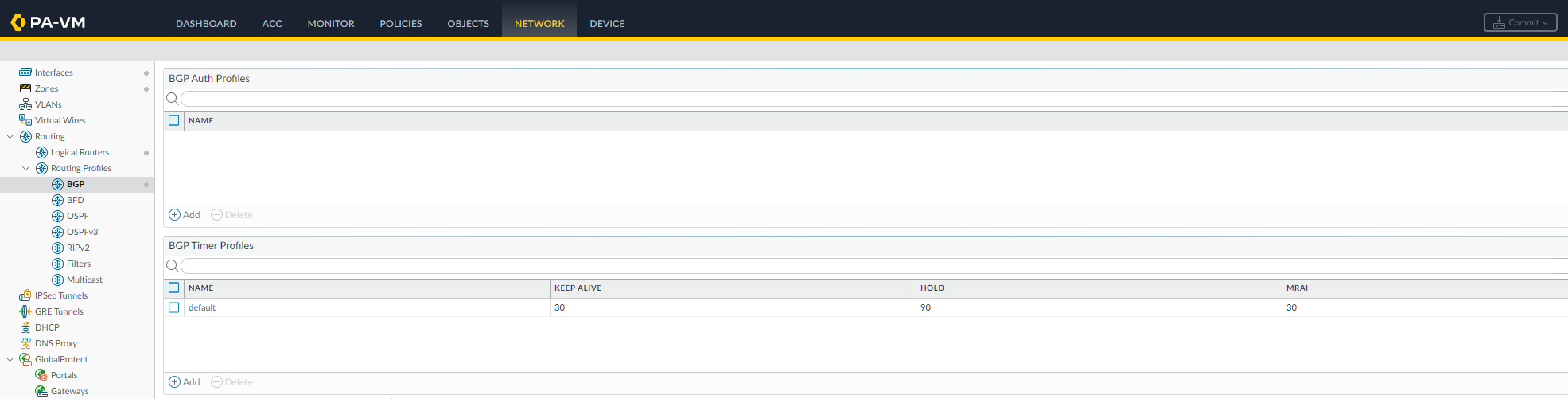Open the POLICIES tab
This screenshot has height=399, width=1568.
[400, 23]
